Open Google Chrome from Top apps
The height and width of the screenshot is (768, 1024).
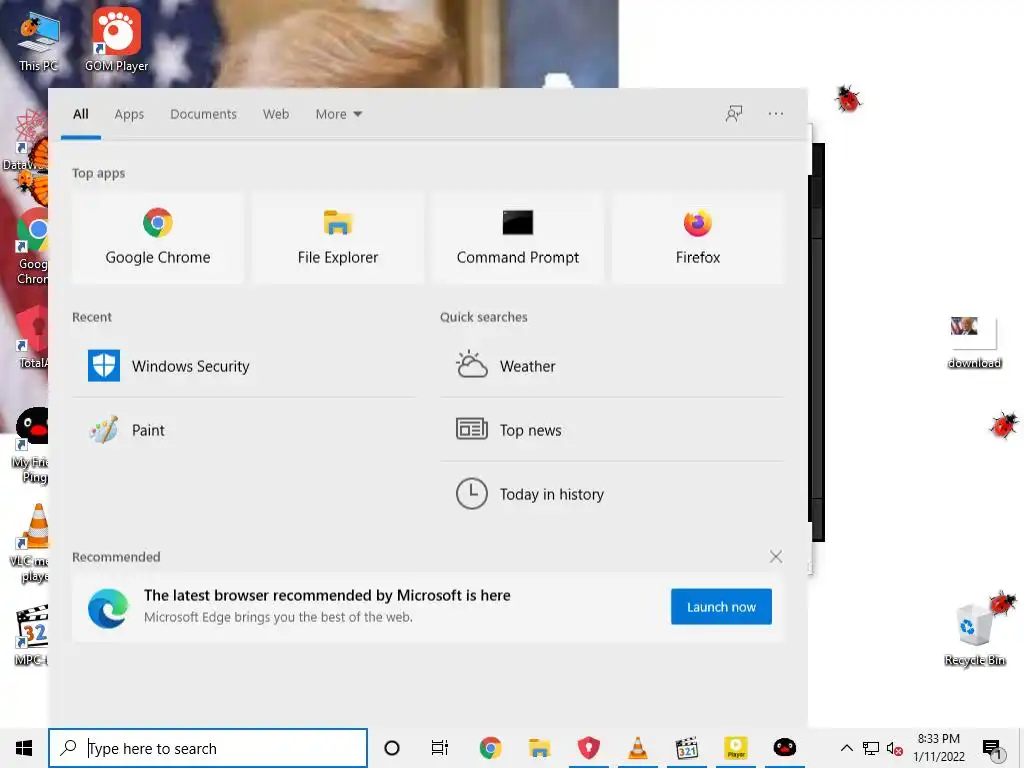[x=157, y=238]
